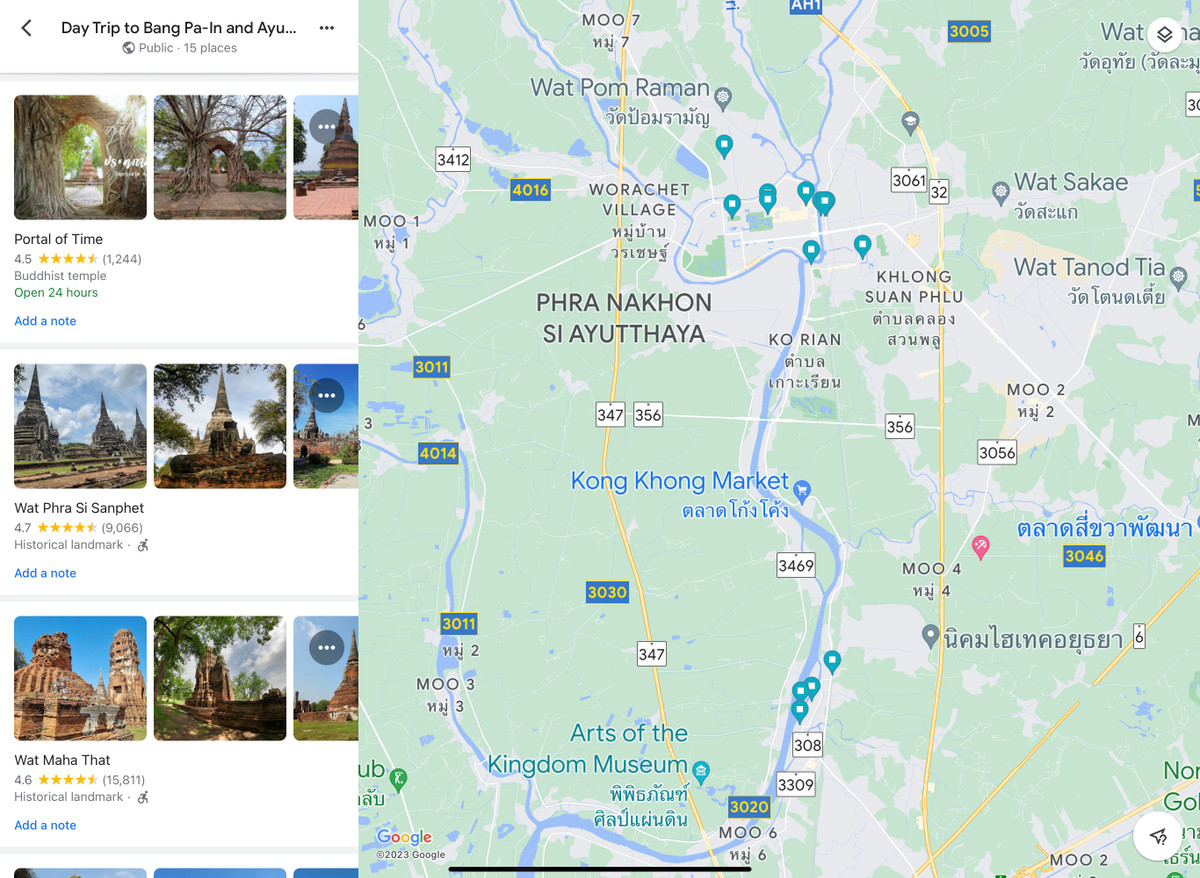Tap the Arts of the Kingdom Museum icon
1200x878 pixels.
click(x=701, y=769)
